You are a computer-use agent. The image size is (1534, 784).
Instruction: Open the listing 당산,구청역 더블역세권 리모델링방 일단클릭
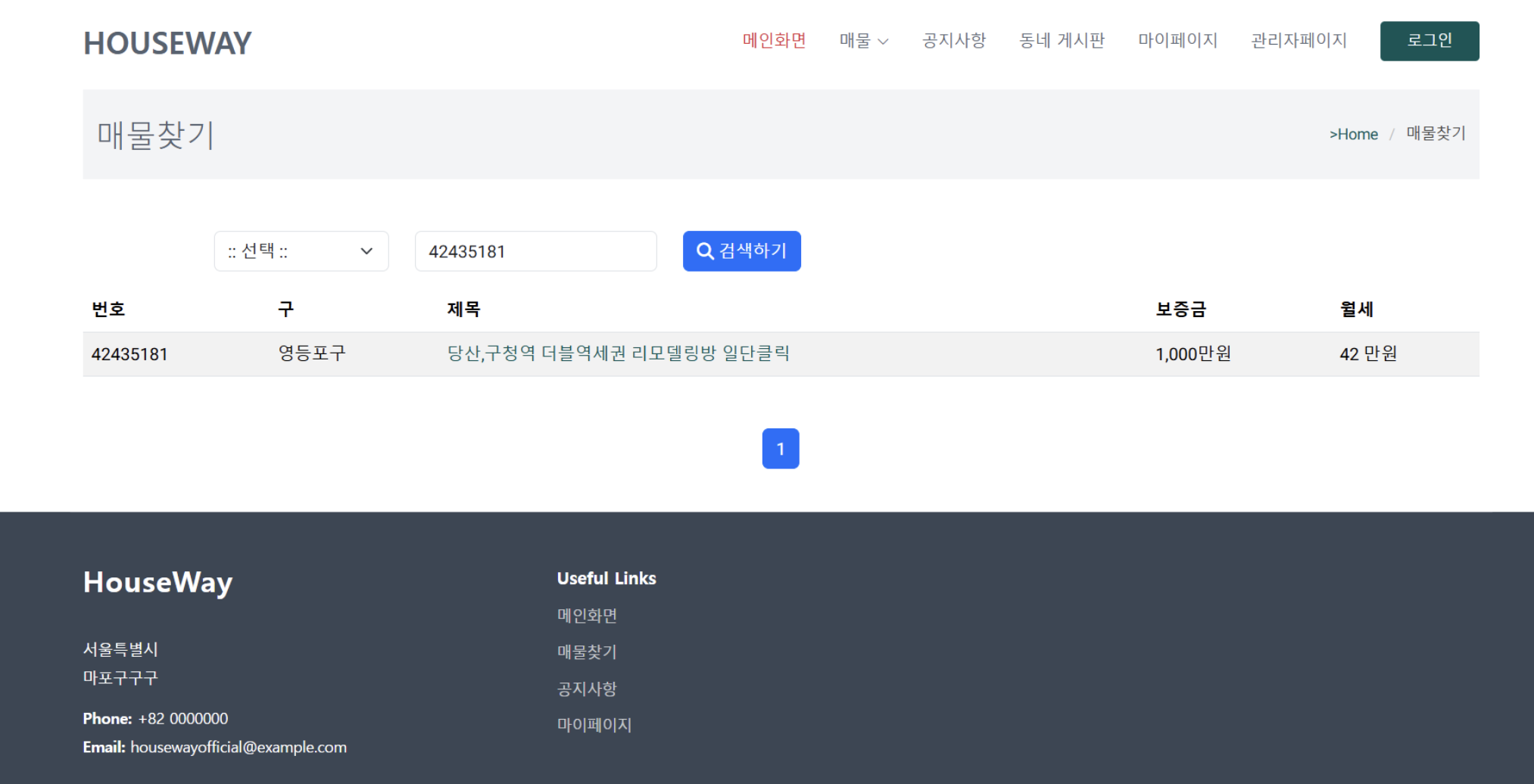point(619,353)
